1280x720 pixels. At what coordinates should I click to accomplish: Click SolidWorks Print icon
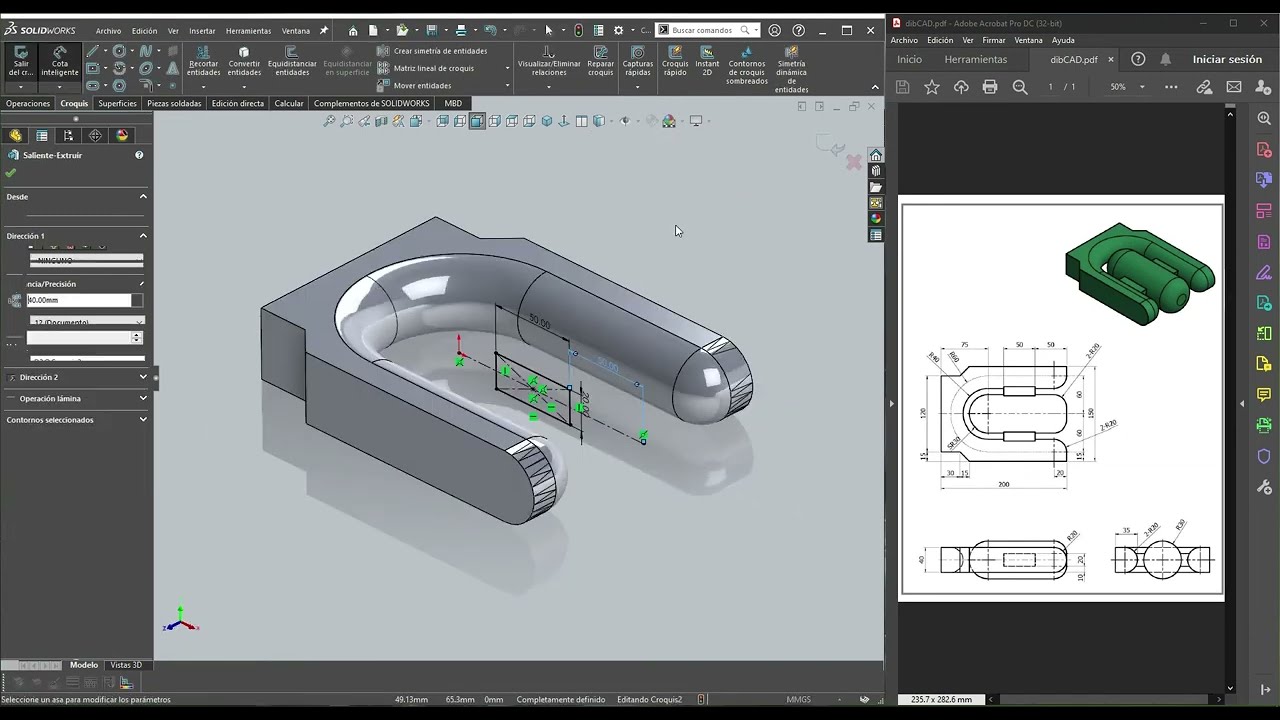461,31
